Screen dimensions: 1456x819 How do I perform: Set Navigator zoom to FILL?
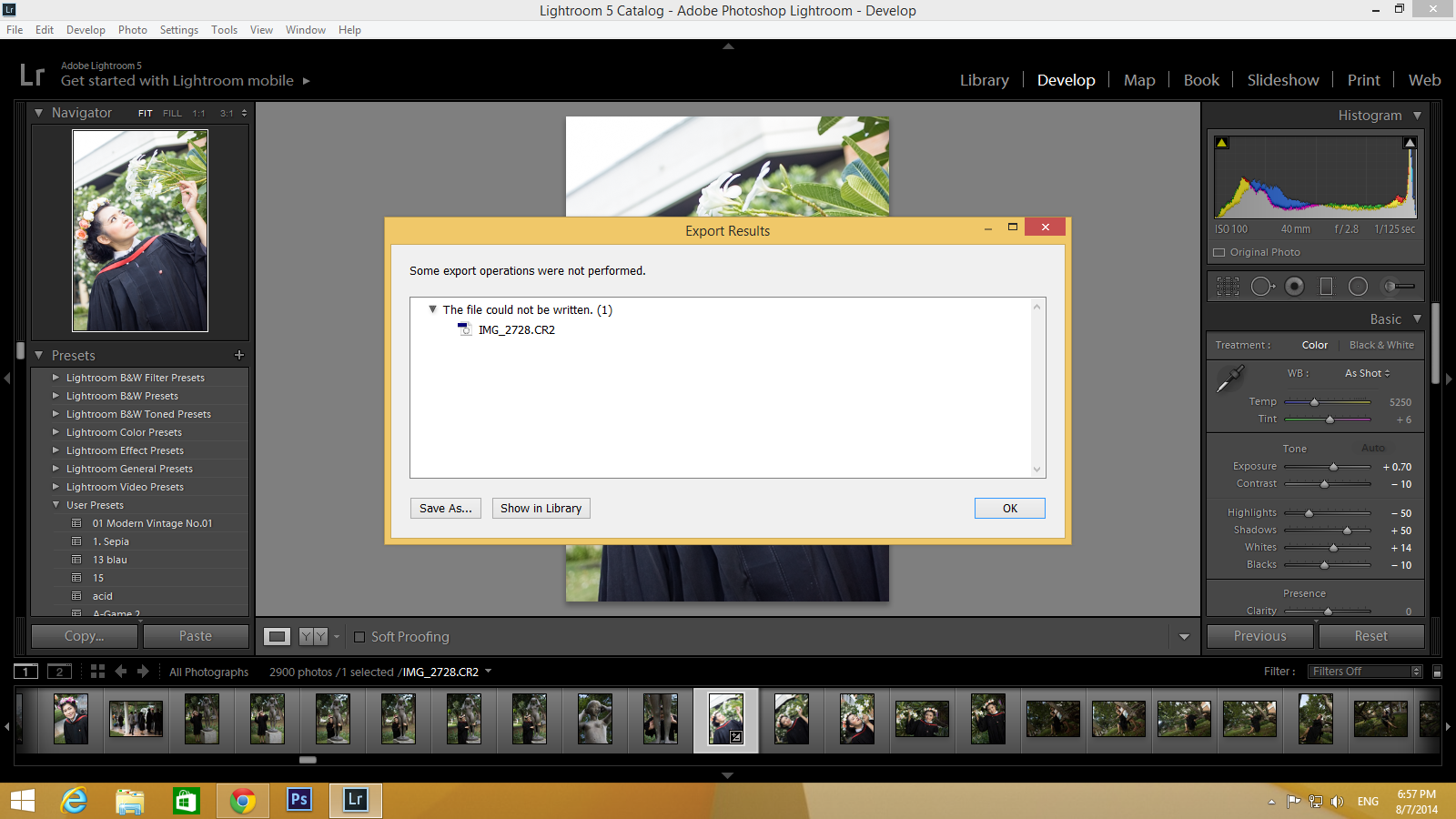[172, 114]
